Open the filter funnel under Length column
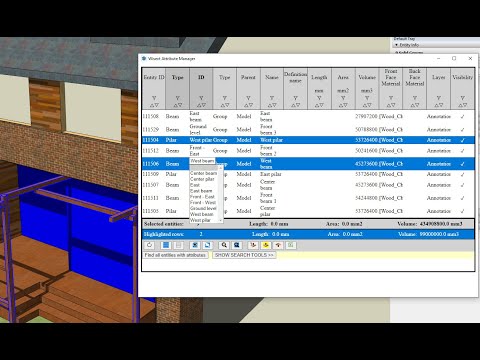 tap(319, 98)
